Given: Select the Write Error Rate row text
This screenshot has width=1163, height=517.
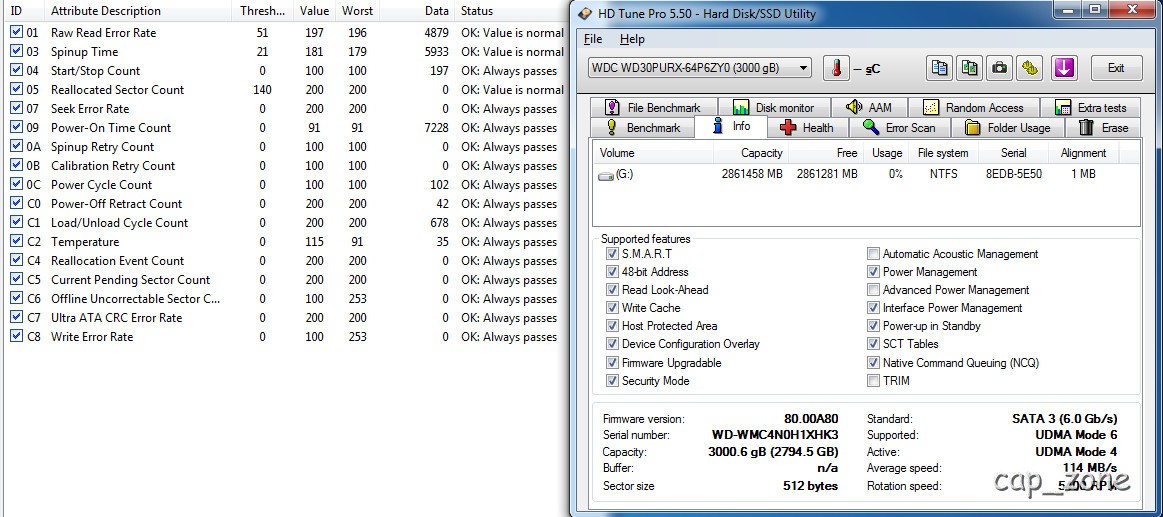Looking at the screenshot, I should pyautogui.click(x=92, y=337).
